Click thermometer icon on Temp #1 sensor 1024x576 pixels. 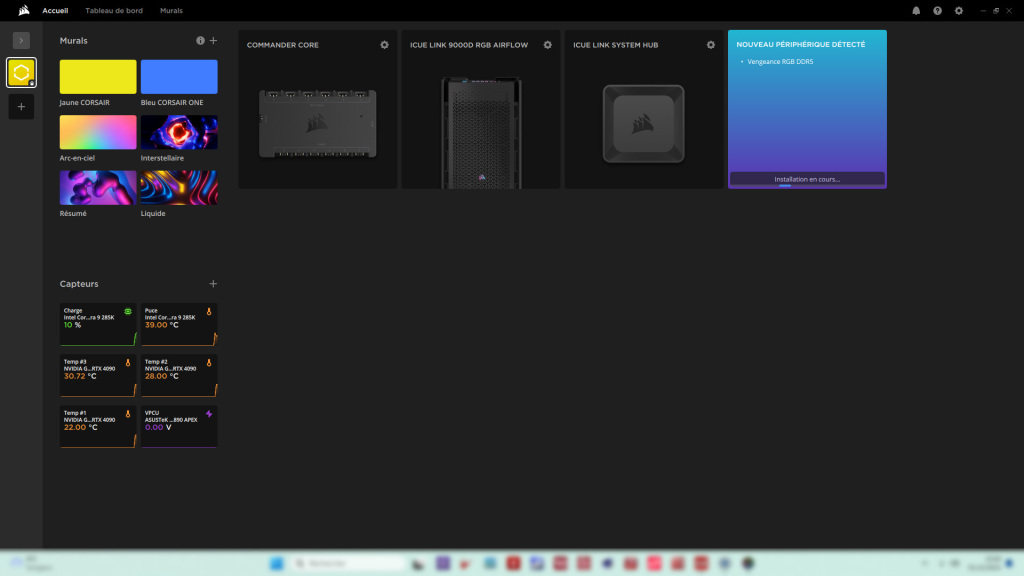point(128,414)
